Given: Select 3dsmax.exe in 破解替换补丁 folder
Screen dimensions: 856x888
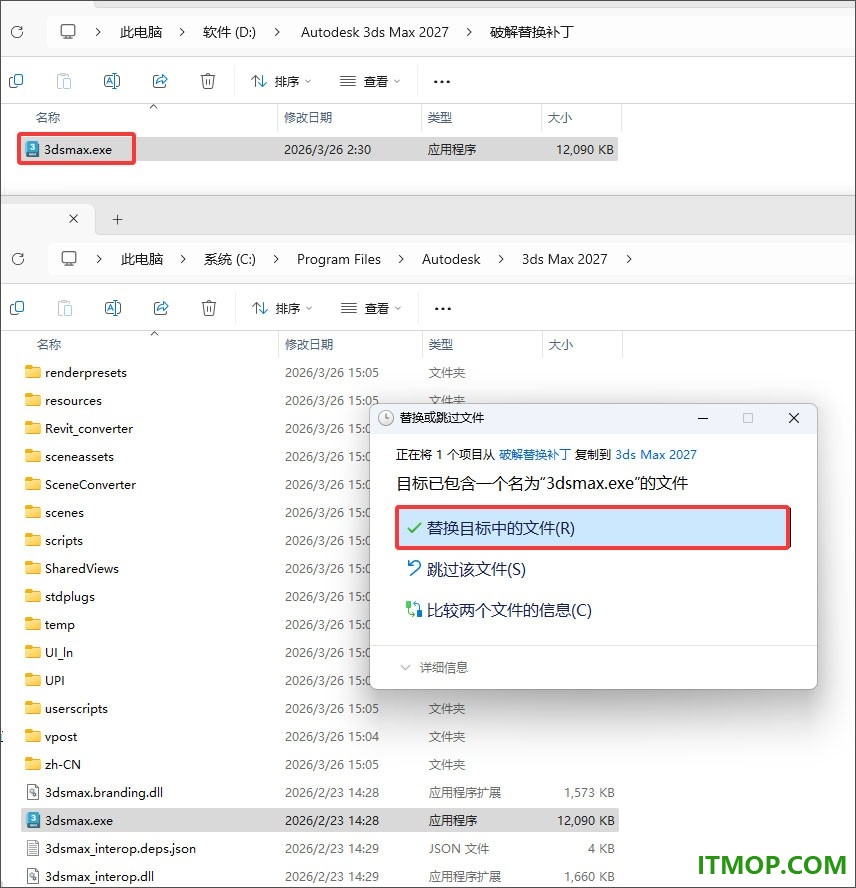Looking at the screenshot, I should pos(319,149).
